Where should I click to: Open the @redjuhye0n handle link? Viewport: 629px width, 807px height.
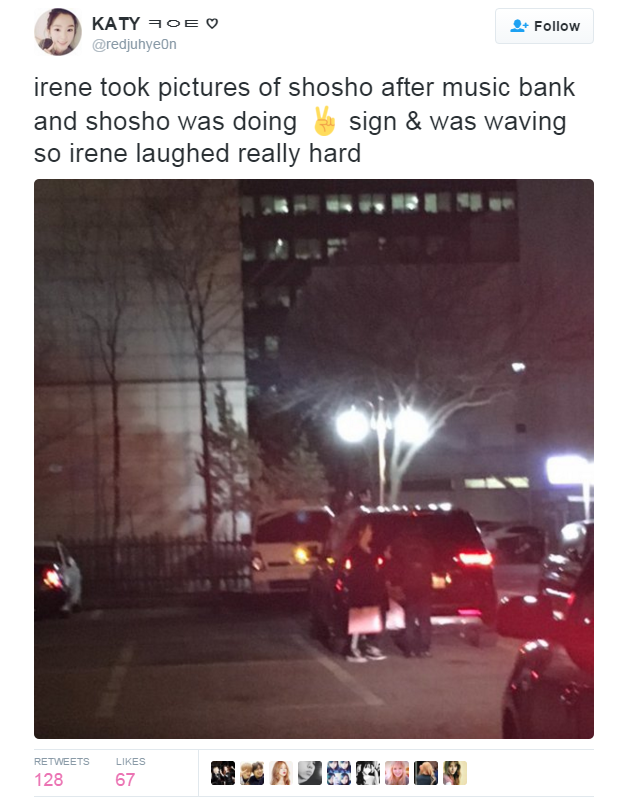point(134,45)
